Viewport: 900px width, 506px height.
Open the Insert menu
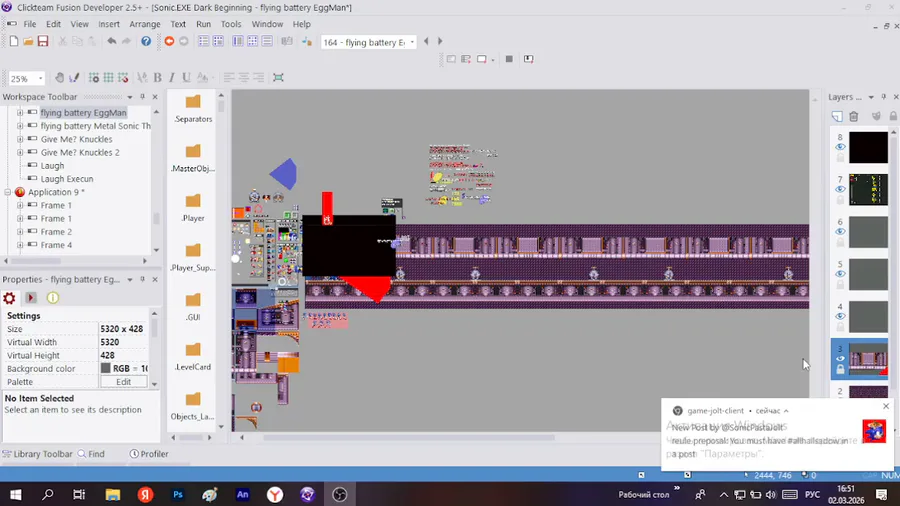[x=108, y=24]
